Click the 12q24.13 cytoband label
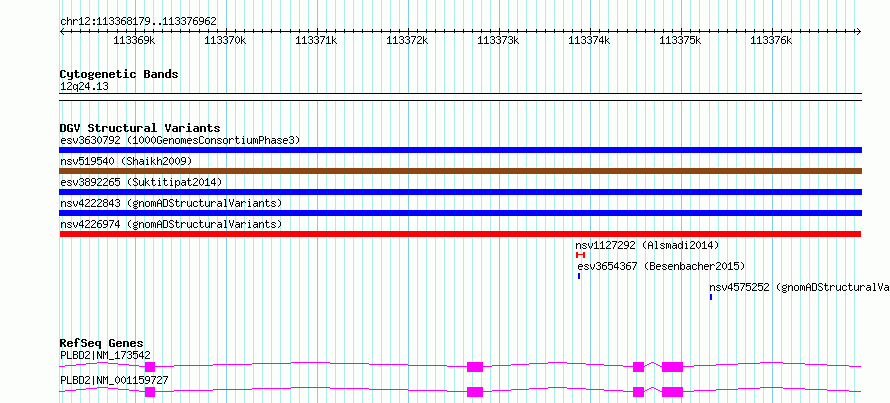Screen dimensions: 890x403 coord(84,87)
